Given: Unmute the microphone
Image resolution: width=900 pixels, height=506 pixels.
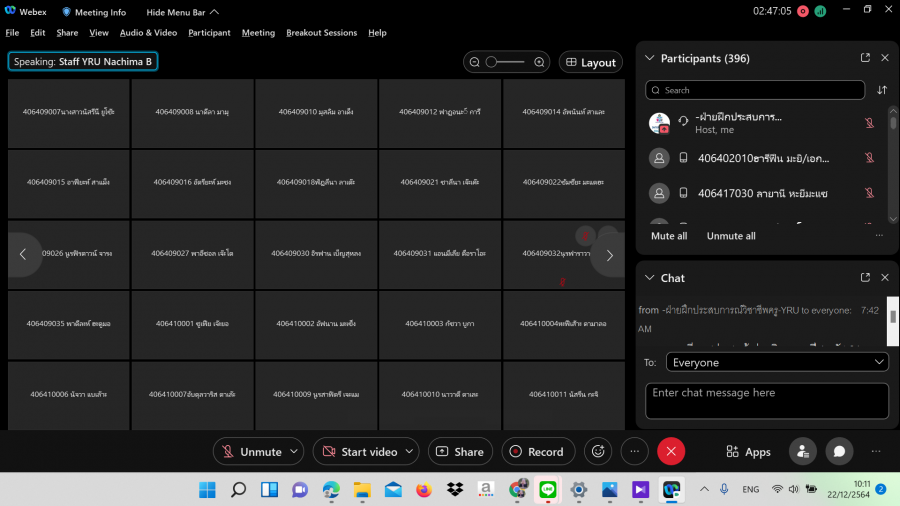Looking at the screenshot, I should (251, 451).
